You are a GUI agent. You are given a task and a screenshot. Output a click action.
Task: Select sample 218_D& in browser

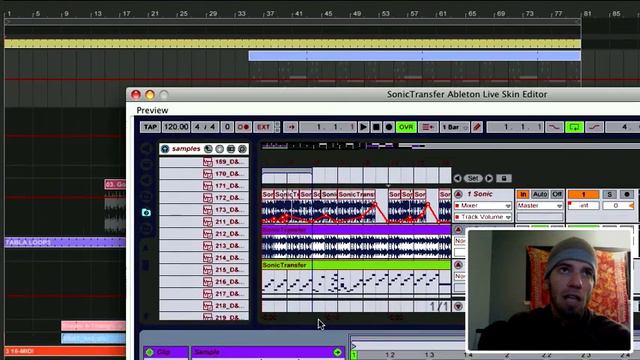[204, 306]
